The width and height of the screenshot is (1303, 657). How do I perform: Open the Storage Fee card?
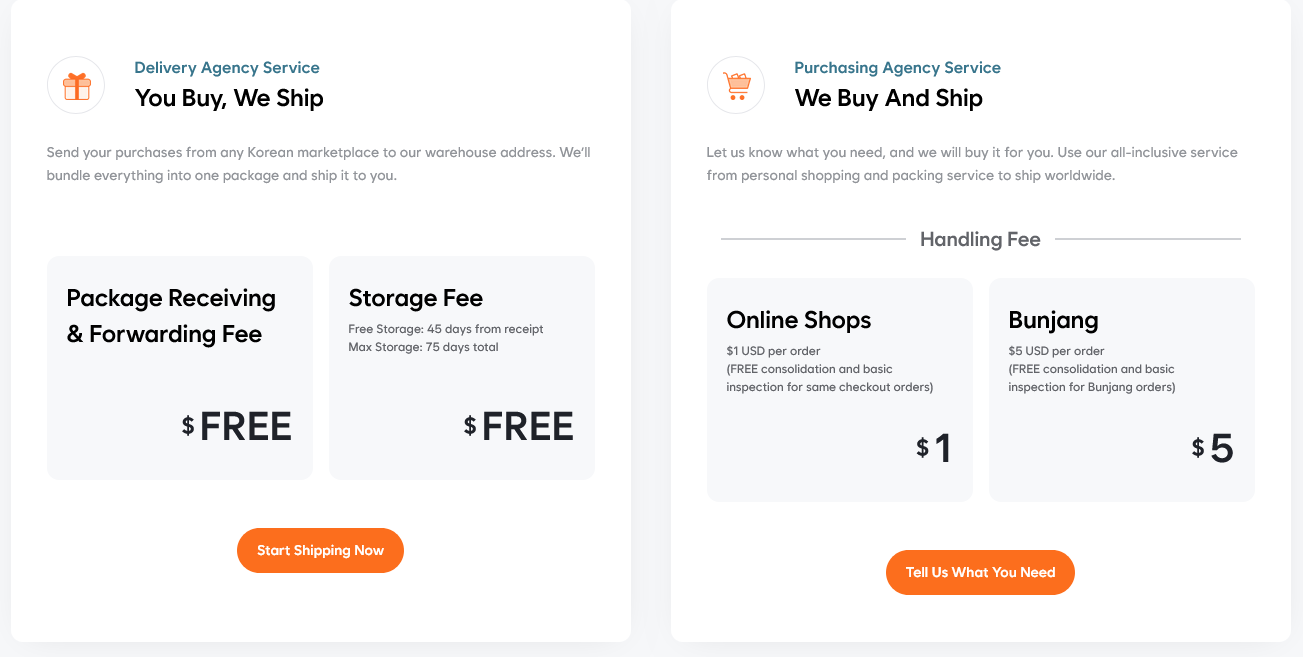click(462, 368)
